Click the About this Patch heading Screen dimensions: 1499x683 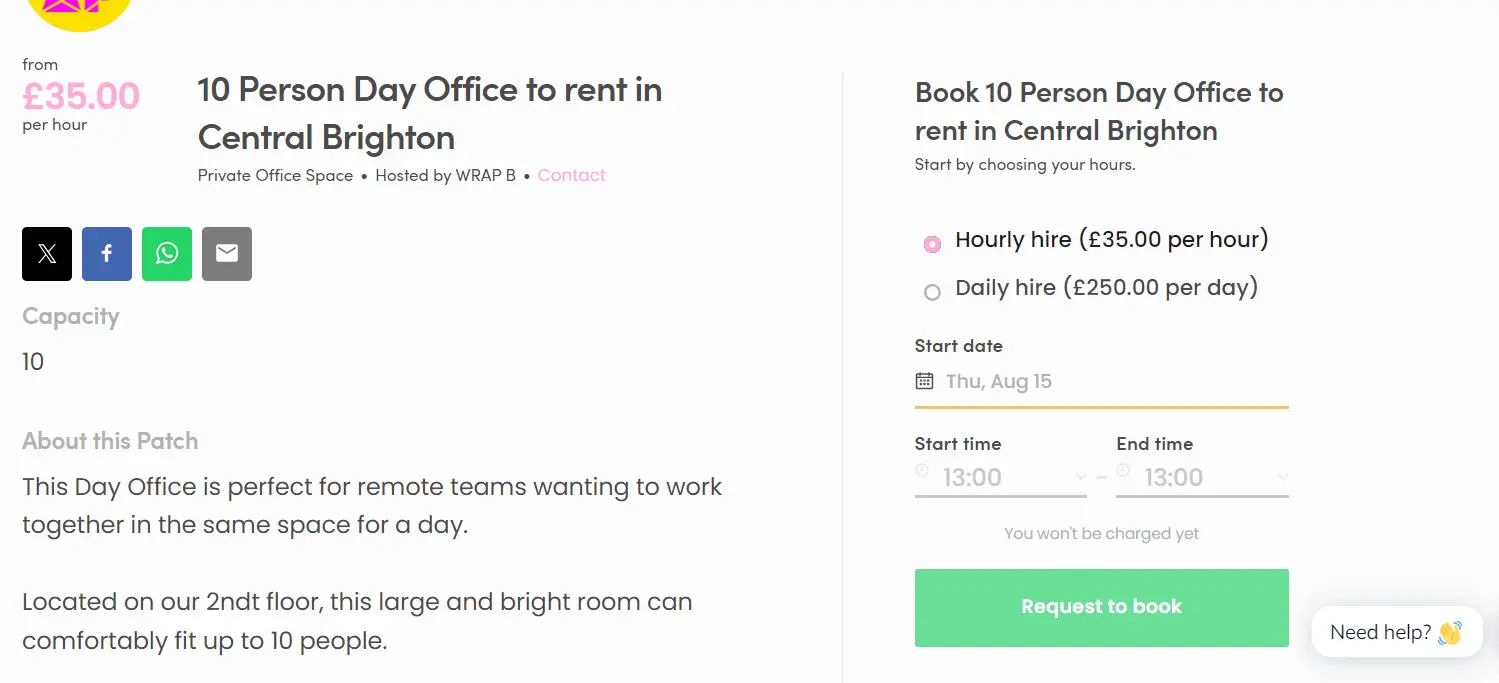coord(110,441)
